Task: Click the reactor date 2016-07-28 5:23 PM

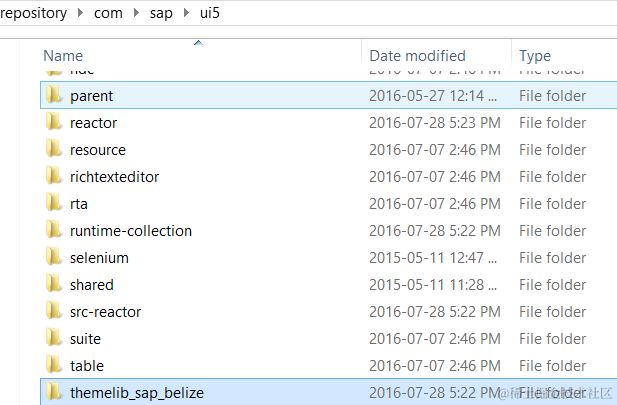Action: click(435, 123)
